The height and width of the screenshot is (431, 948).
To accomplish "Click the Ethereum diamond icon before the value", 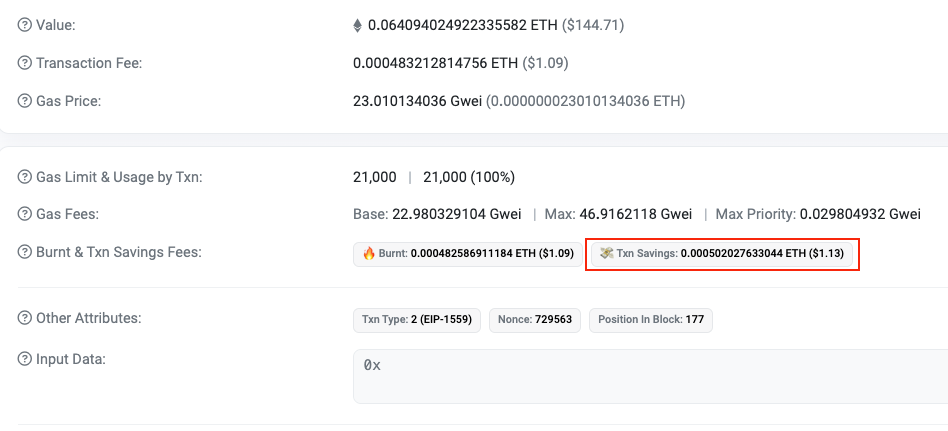I will point(358,24).
